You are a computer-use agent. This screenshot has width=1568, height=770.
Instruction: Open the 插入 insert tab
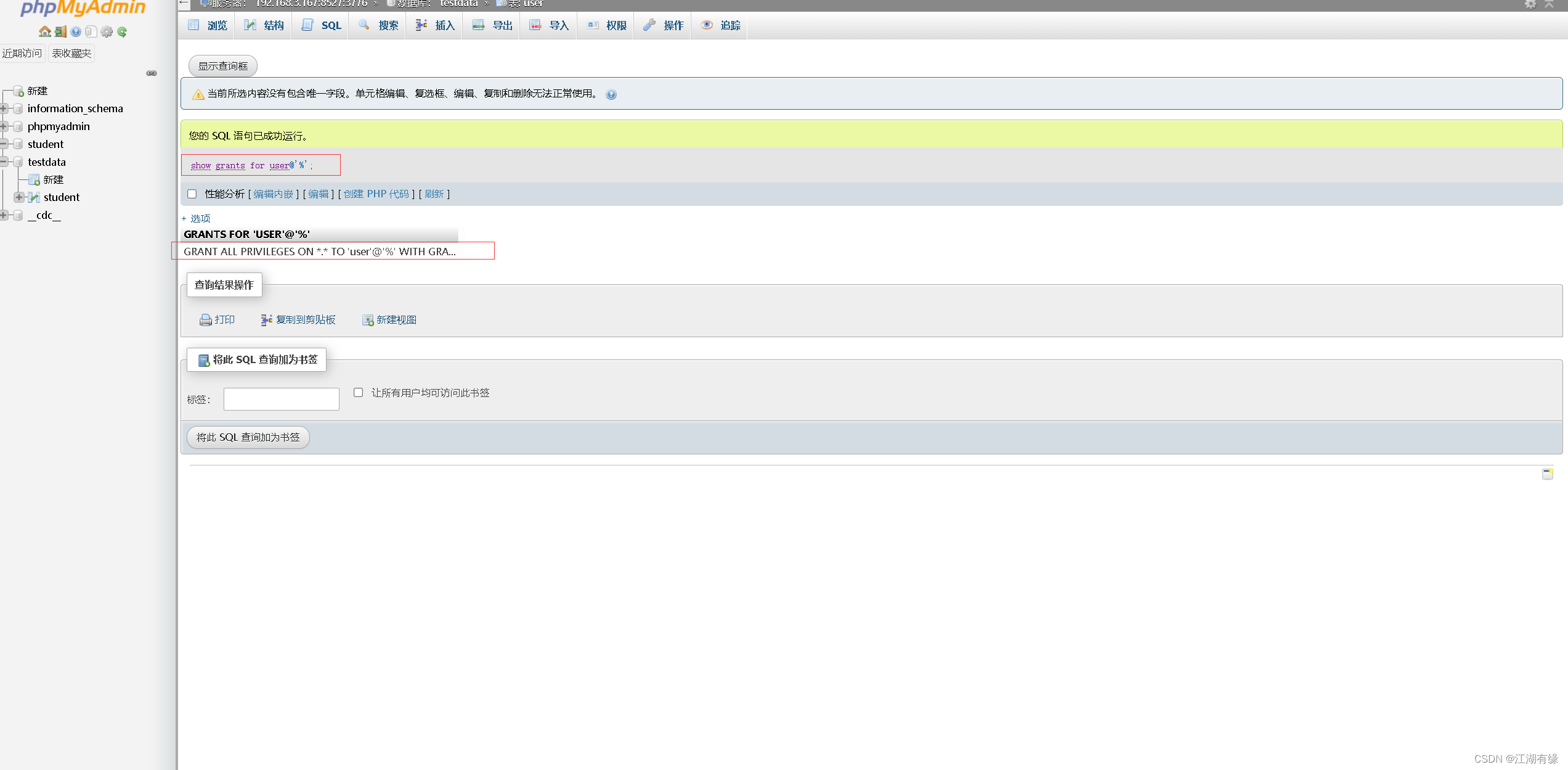pos(435,25)
